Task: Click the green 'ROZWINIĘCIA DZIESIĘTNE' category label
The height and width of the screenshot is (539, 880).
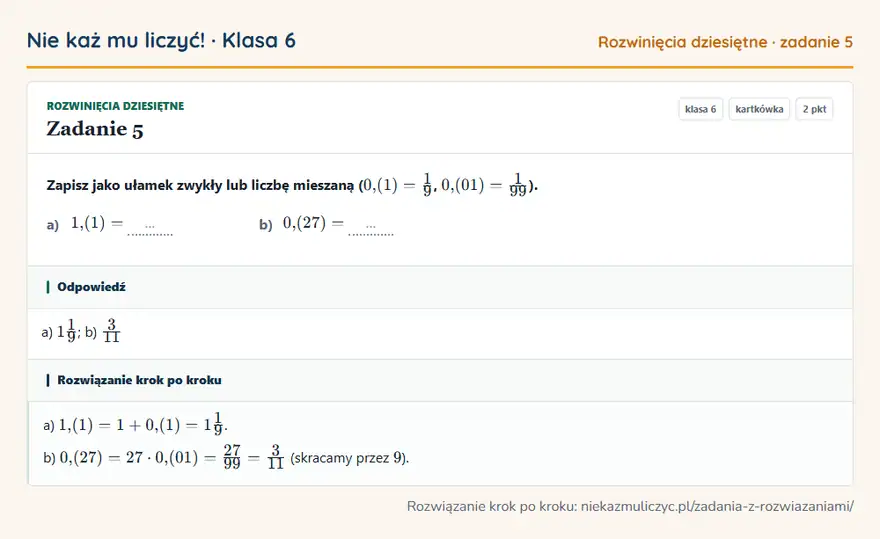Action: [x=115, y=106]
